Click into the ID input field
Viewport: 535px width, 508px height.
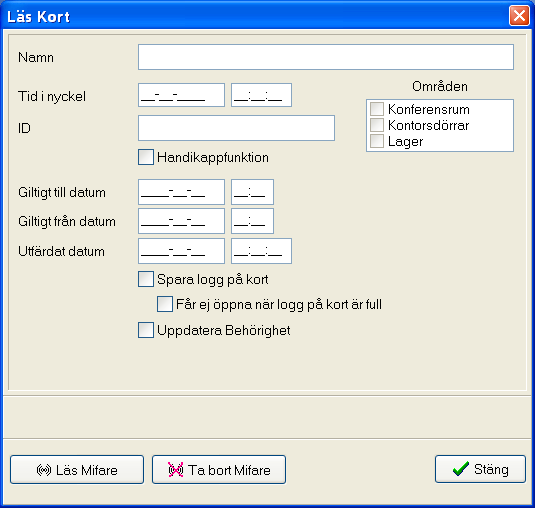tap(236, 128)
